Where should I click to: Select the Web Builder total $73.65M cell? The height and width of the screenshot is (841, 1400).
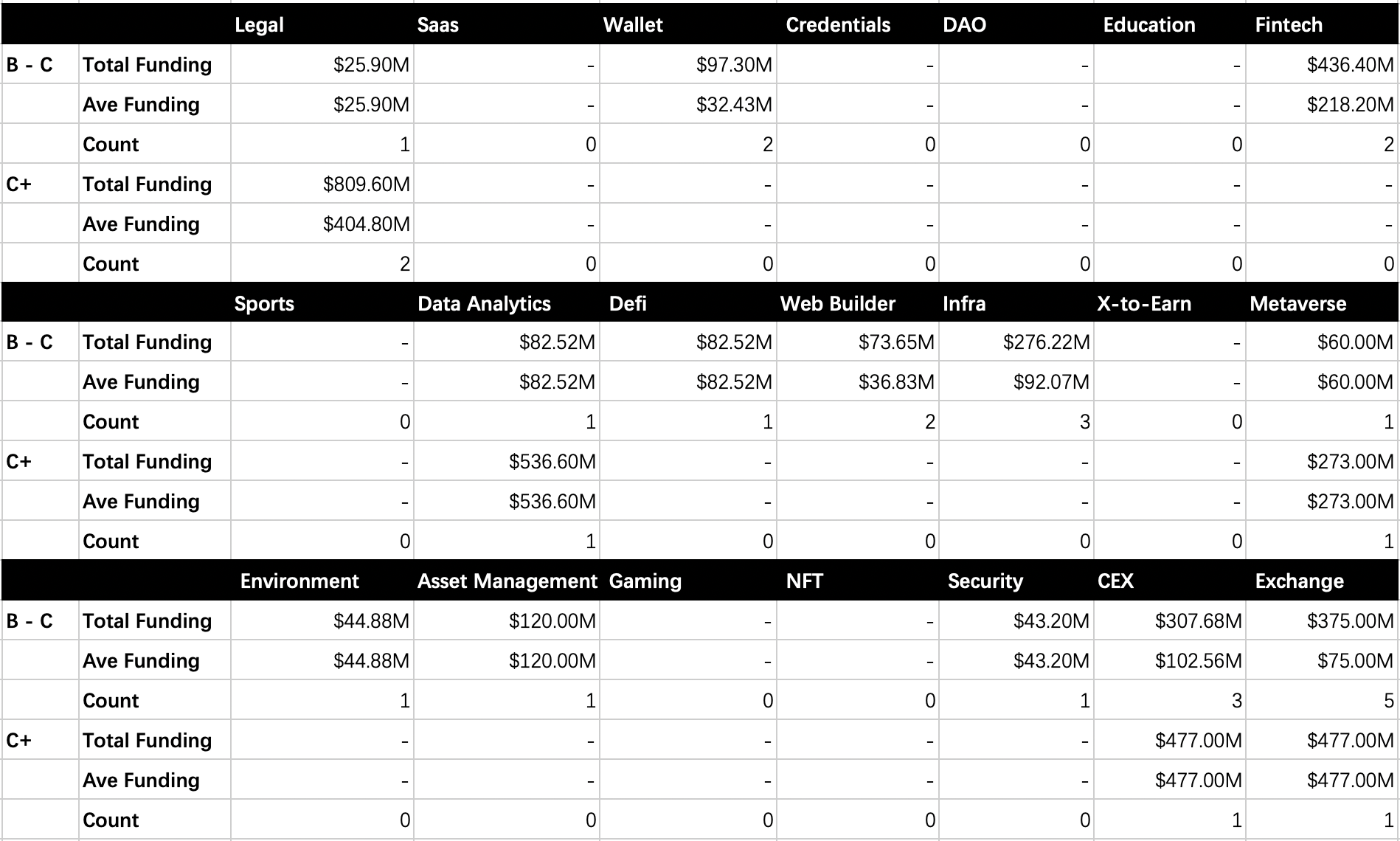pos(858,342)
